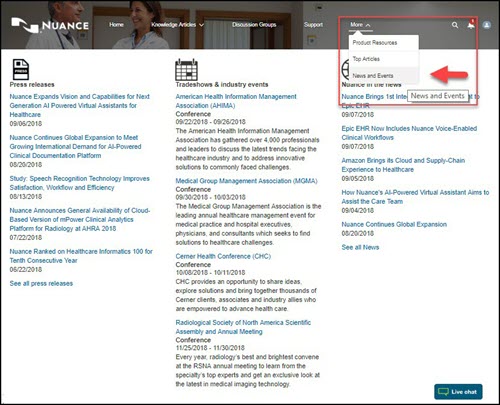Image resolution: width=500 pixels, height=405 pixels.
Task: Open Healthcare Informatics 100 ranking release
Action: [81, 256]
